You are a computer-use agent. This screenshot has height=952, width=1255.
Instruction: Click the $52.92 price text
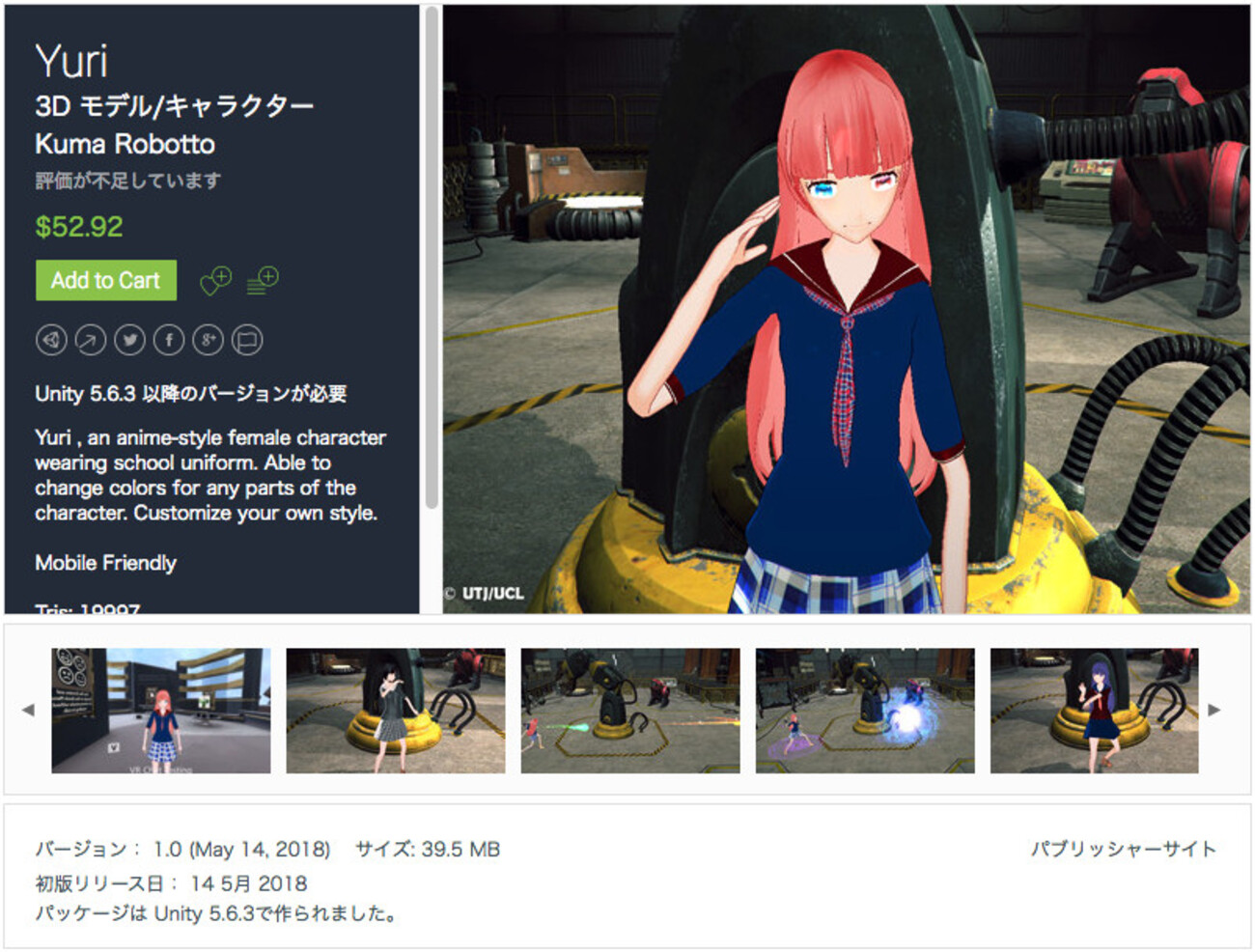click(79, 227)
